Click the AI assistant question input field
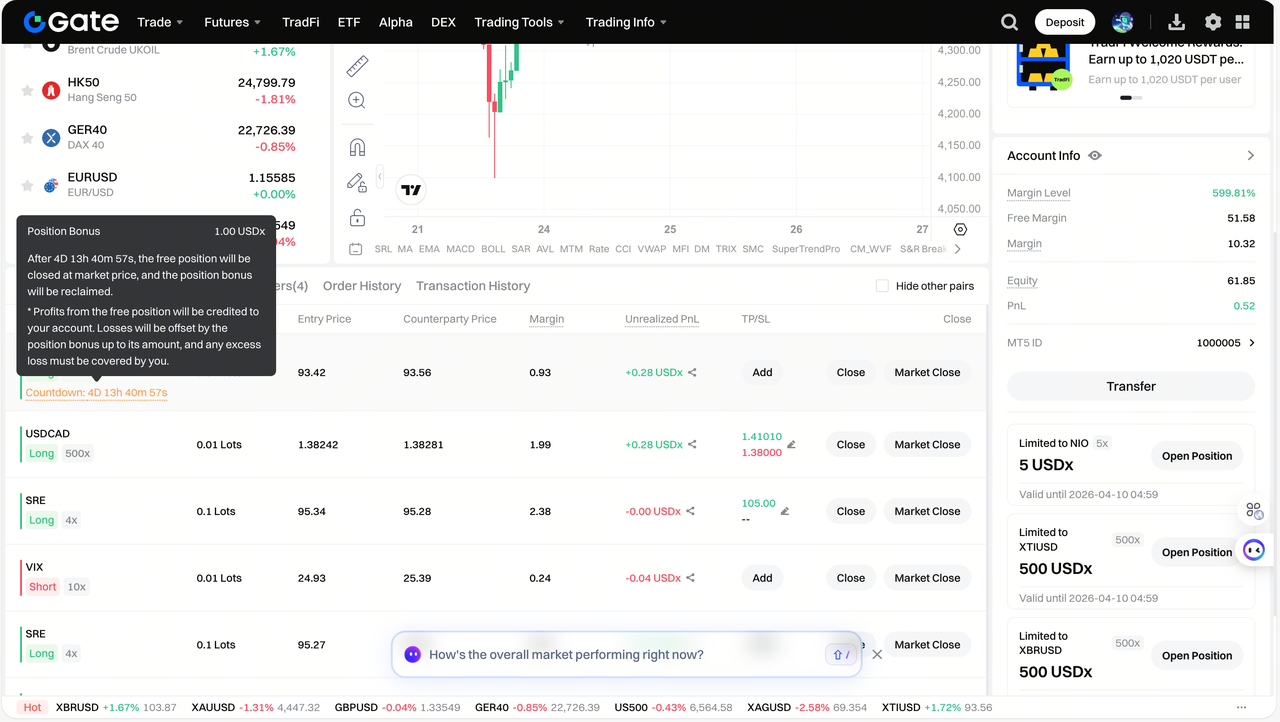The image size is (1280, 722). coord(620,655)
